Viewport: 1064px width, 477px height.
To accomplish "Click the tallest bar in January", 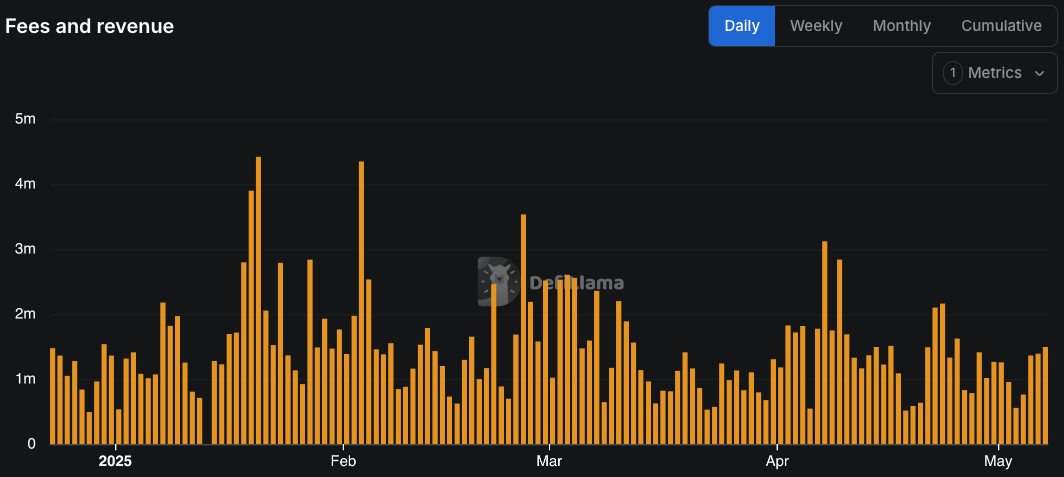I will point(258,300).
